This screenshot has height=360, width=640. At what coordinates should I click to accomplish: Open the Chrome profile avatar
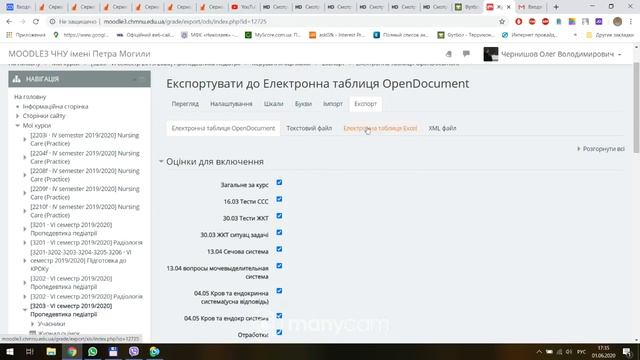click(x=617, y=22)
